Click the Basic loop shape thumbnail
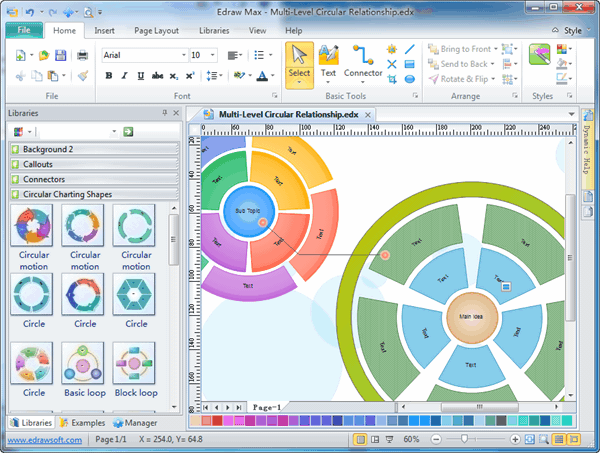 [x=85, y=368]
